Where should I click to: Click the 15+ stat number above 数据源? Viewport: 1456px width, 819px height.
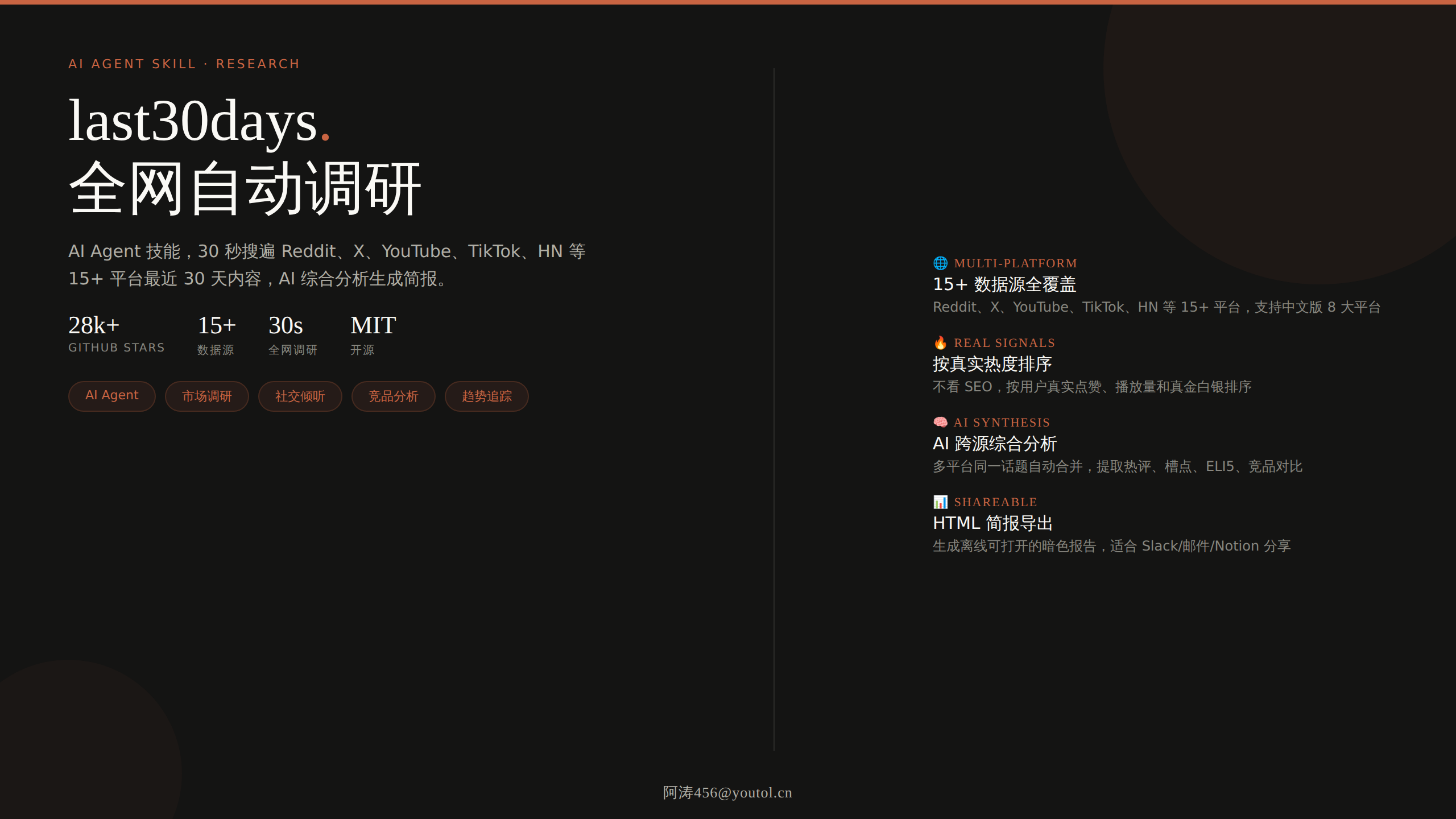217,325
